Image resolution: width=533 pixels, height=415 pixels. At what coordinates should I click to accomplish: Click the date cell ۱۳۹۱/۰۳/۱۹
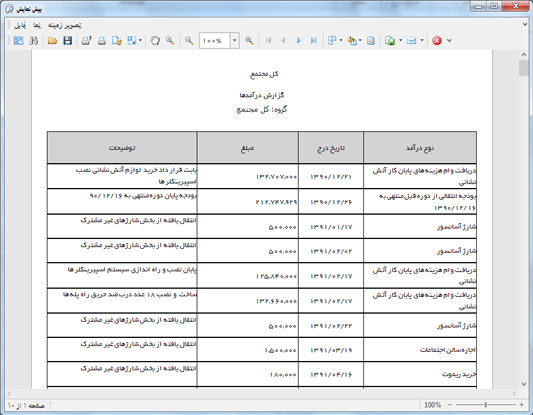(x=331, y=350)
